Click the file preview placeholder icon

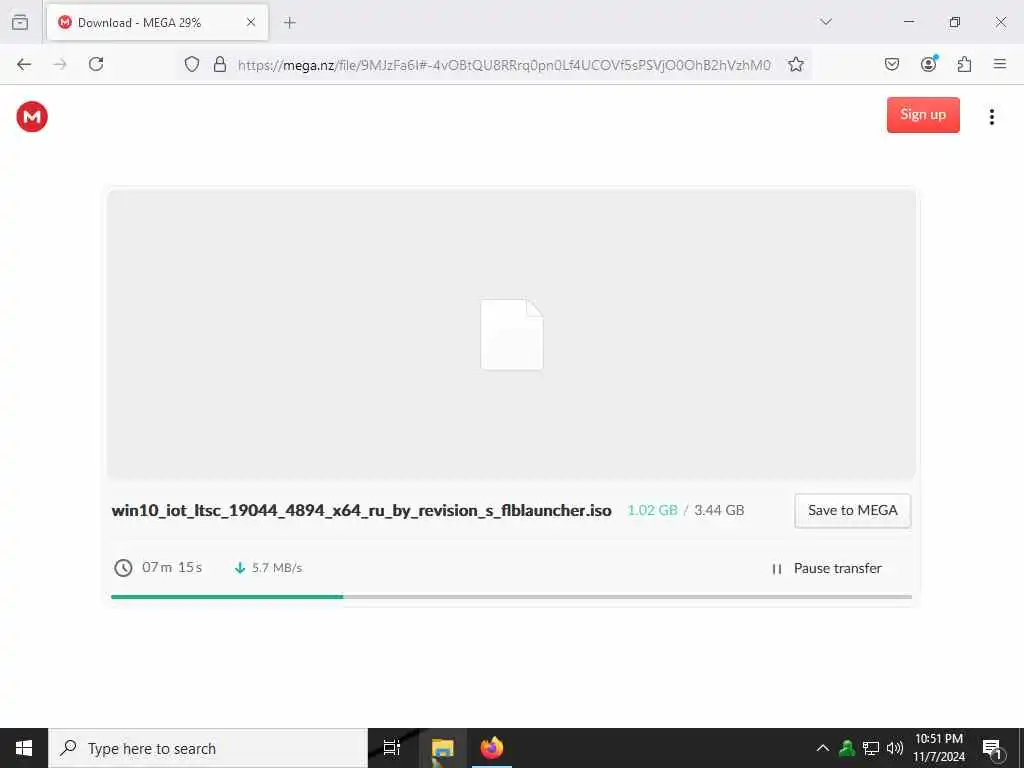point(511,334)
